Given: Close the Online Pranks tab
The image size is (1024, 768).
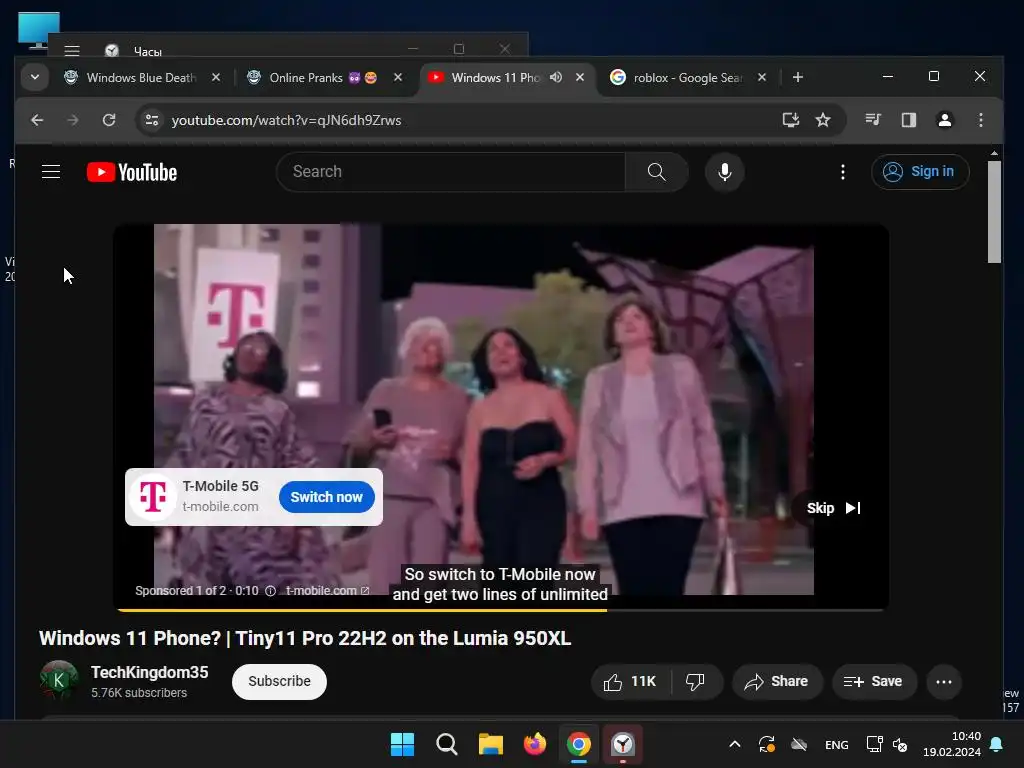Looking at the screenshot, I should 398,77.
